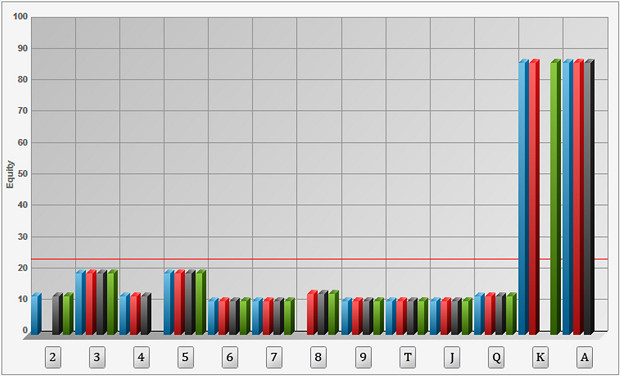The height and width of the screenshot is (376, 620).
Task: Choose the 6 card rank button
Action: (230, 357)
